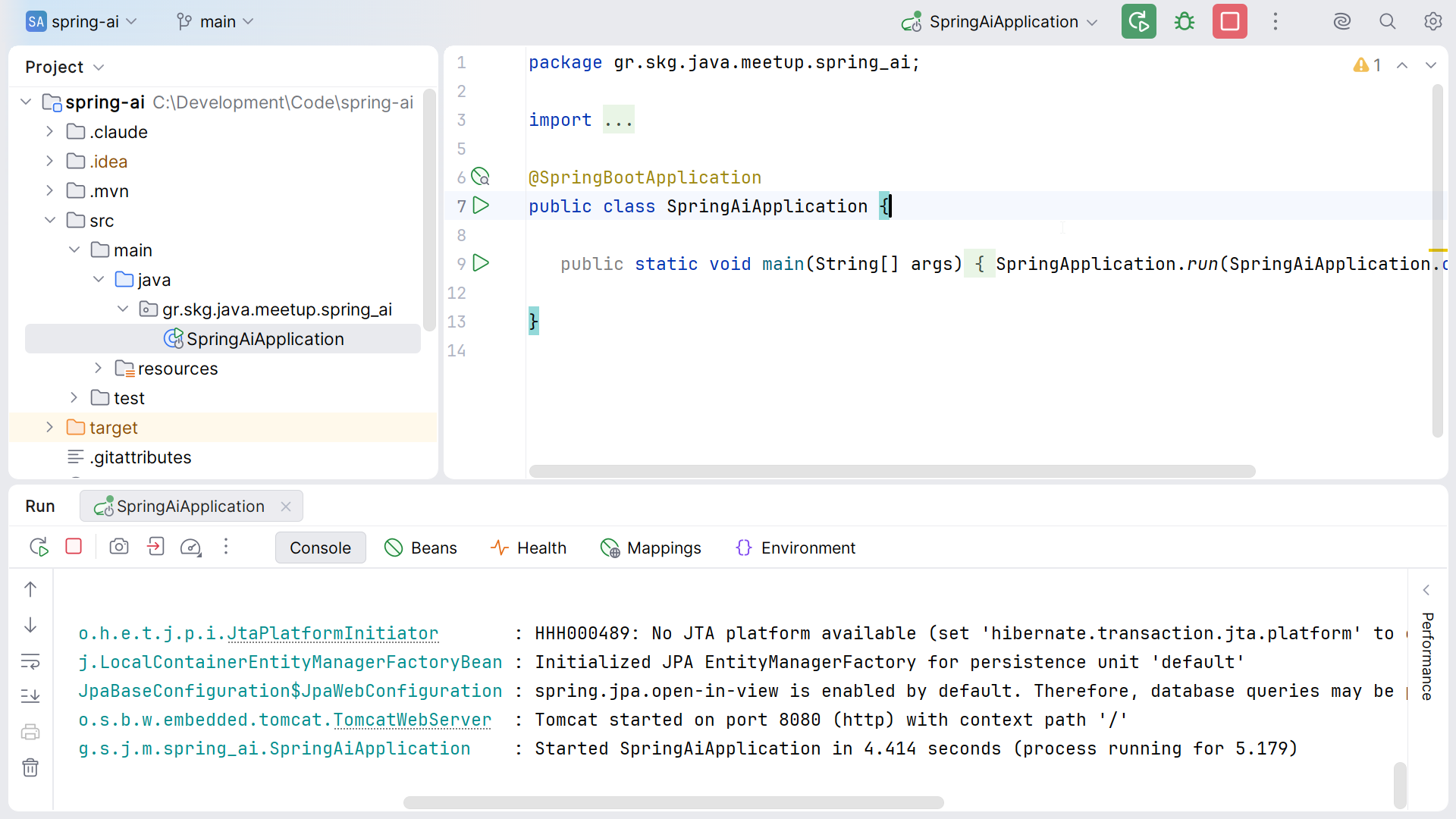Click the Print console icon

click(30, 732)
